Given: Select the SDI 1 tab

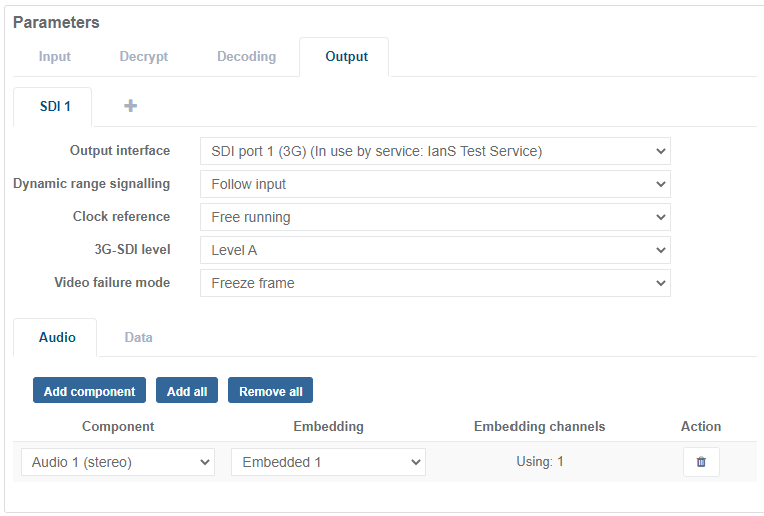Looking at the screenshot, I should click(x=55, y=106).
